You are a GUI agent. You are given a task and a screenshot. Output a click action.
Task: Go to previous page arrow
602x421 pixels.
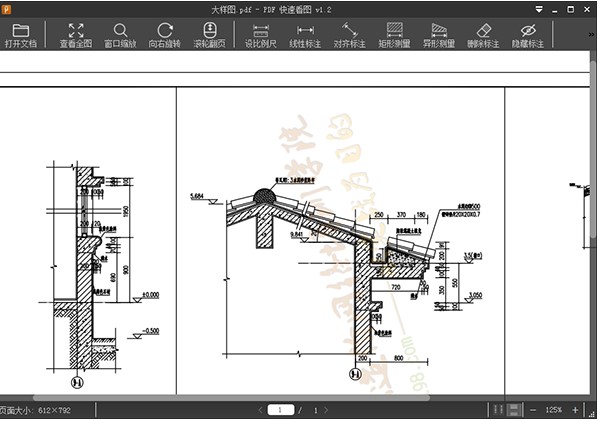click(x=260, y=410)
